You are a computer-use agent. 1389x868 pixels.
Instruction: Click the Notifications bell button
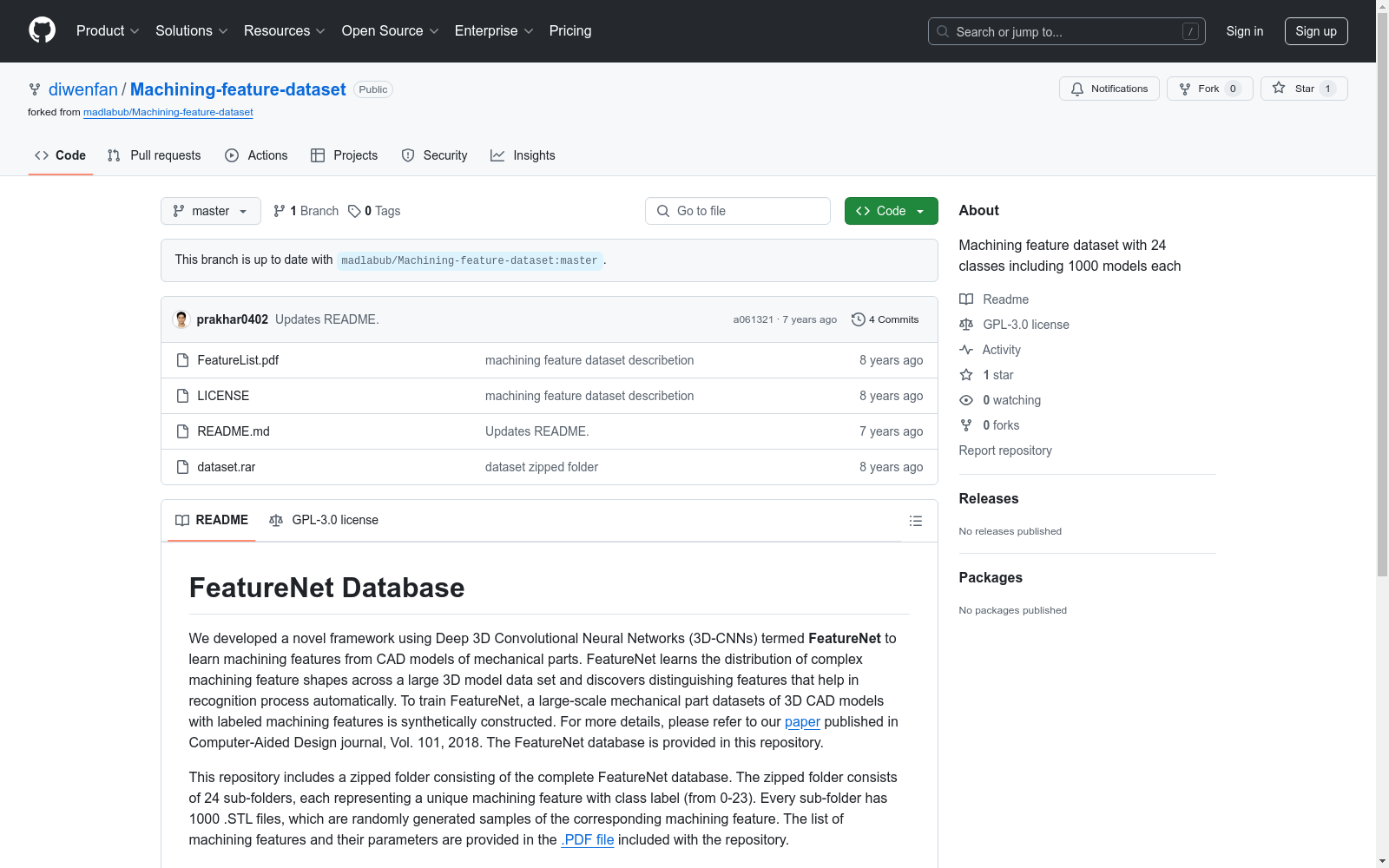point(1109,89)
